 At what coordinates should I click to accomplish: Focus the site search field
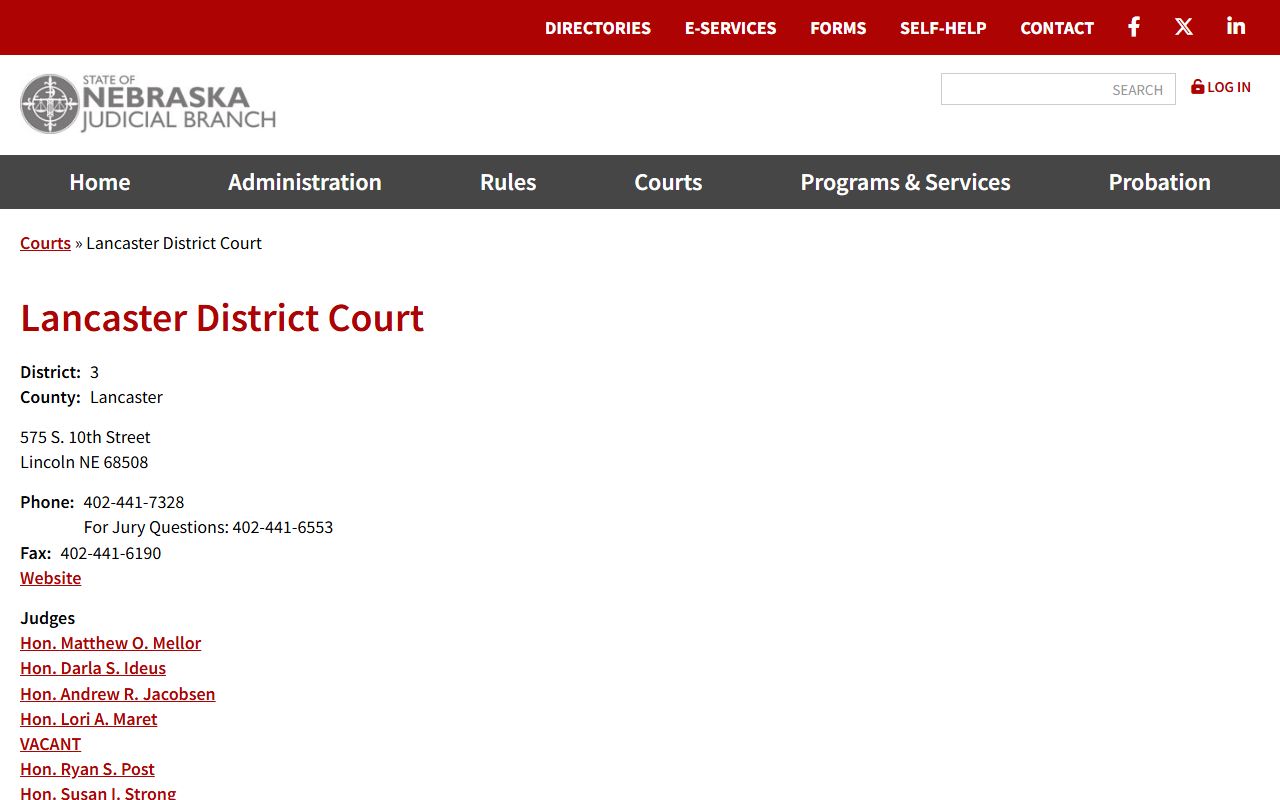1058,89
